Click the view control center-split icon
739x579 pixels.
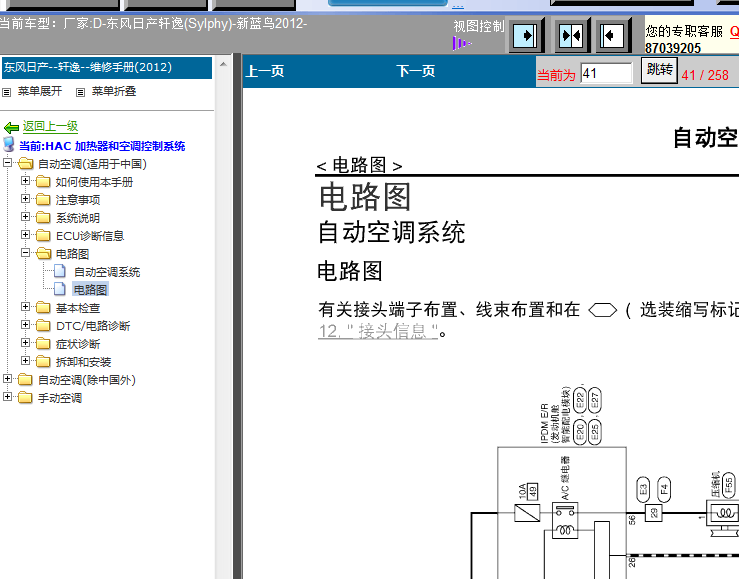pyautogui.click(x=570, y=36)
